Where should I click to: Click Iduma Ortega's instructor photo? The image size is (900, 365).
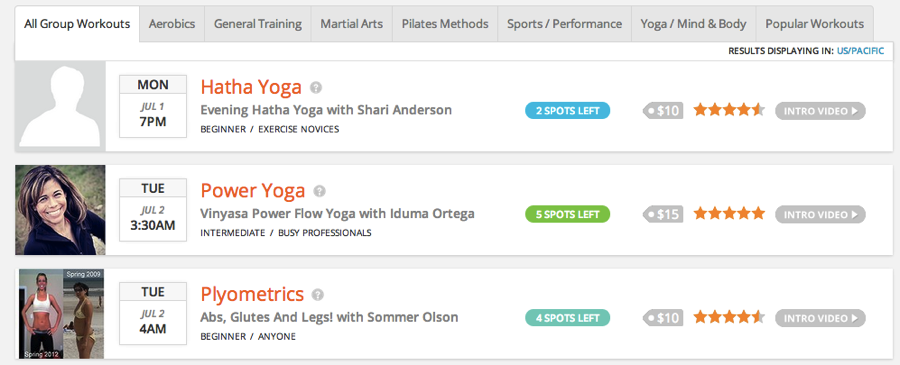pyautogui.click(x=60, y=210)
